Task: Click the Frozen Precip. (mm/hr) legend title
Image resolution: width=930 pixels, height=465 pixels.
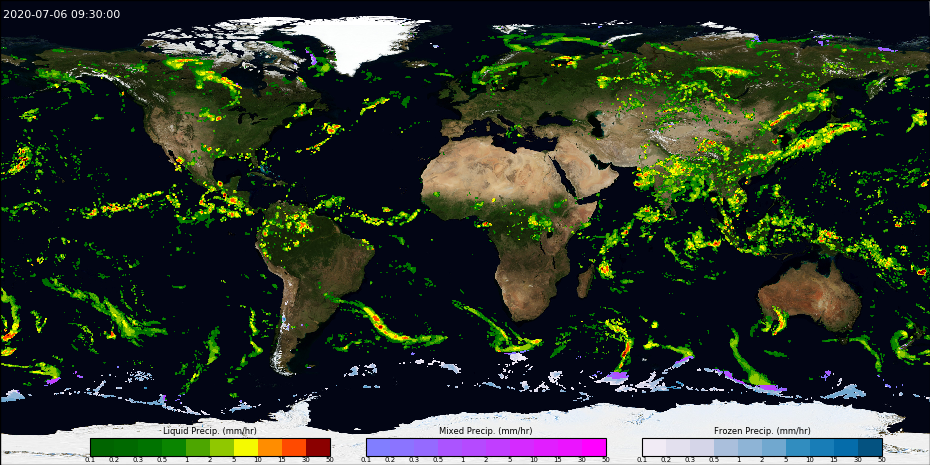Action: (x=762, y=431)
